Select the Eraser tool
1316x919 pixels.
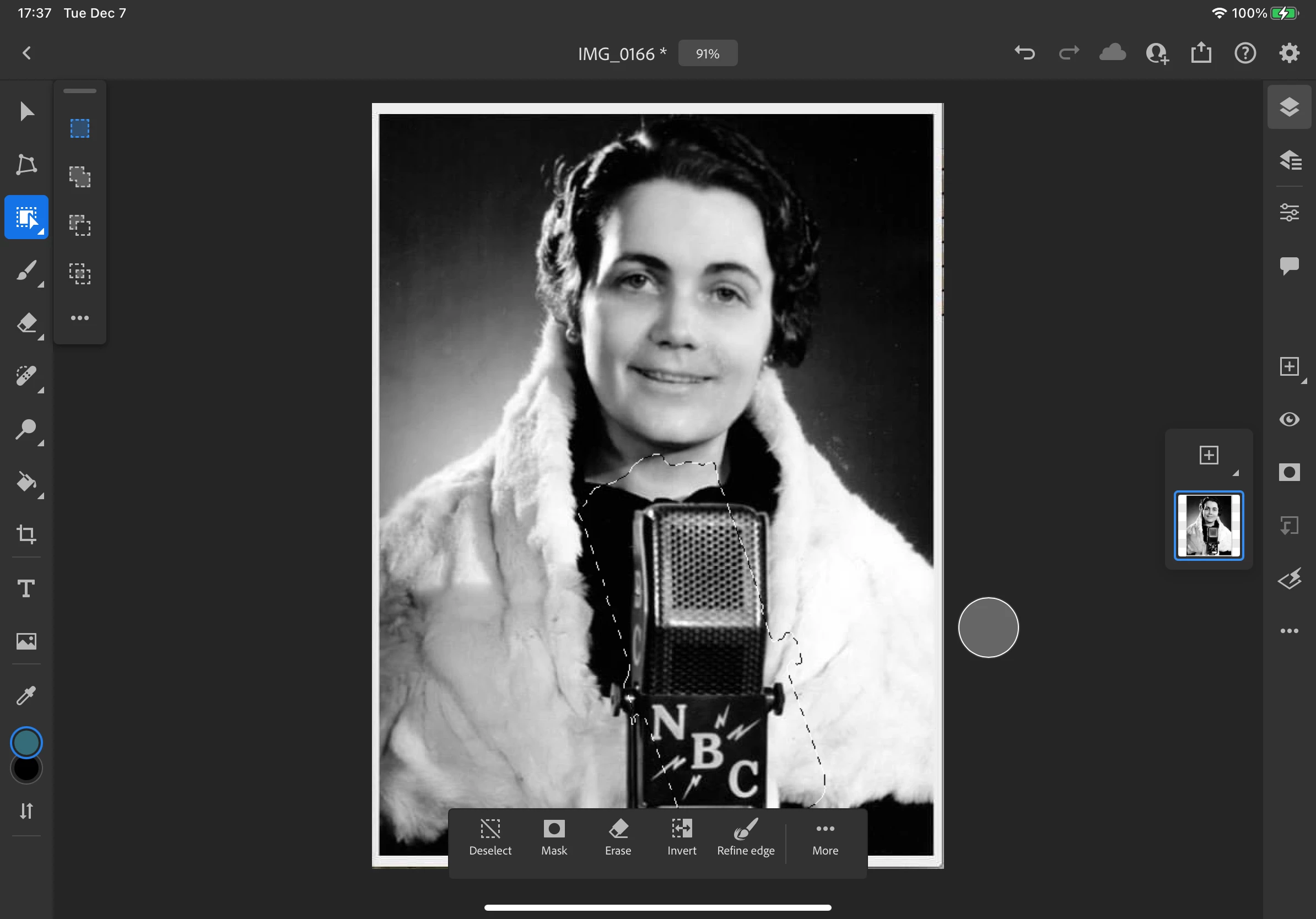click(26, 323)
